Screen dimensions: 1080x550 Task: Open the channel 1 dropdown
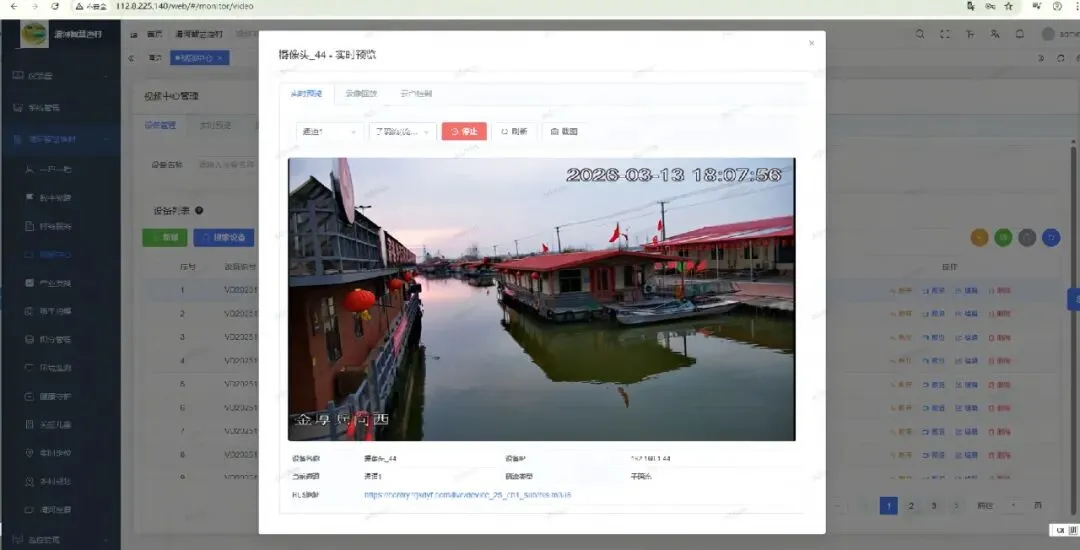[330, 131]
